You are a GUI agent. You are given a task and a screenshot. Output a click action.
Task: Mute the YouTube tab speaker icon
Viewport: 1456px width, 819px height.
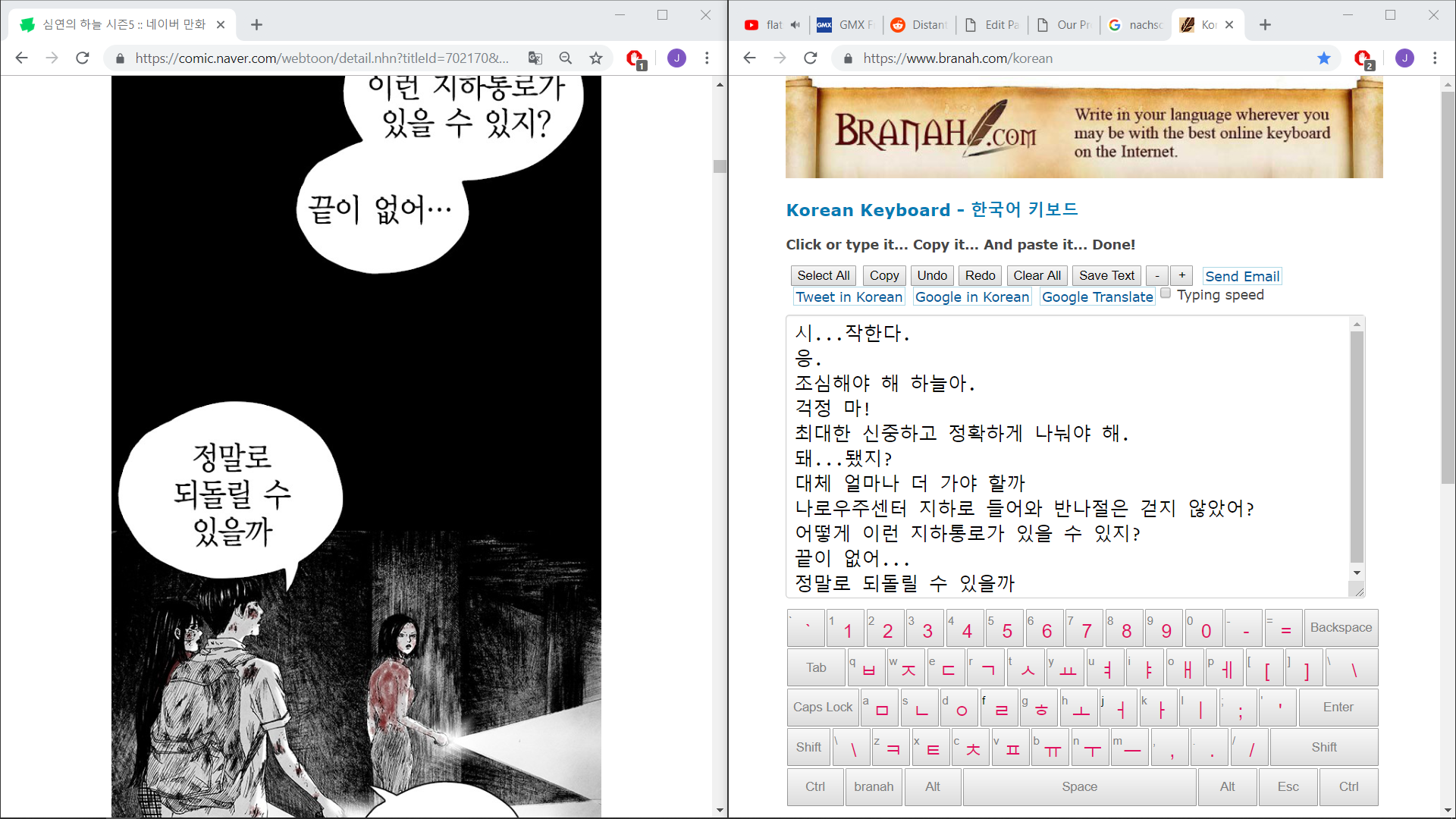click(x=795, y=25)
